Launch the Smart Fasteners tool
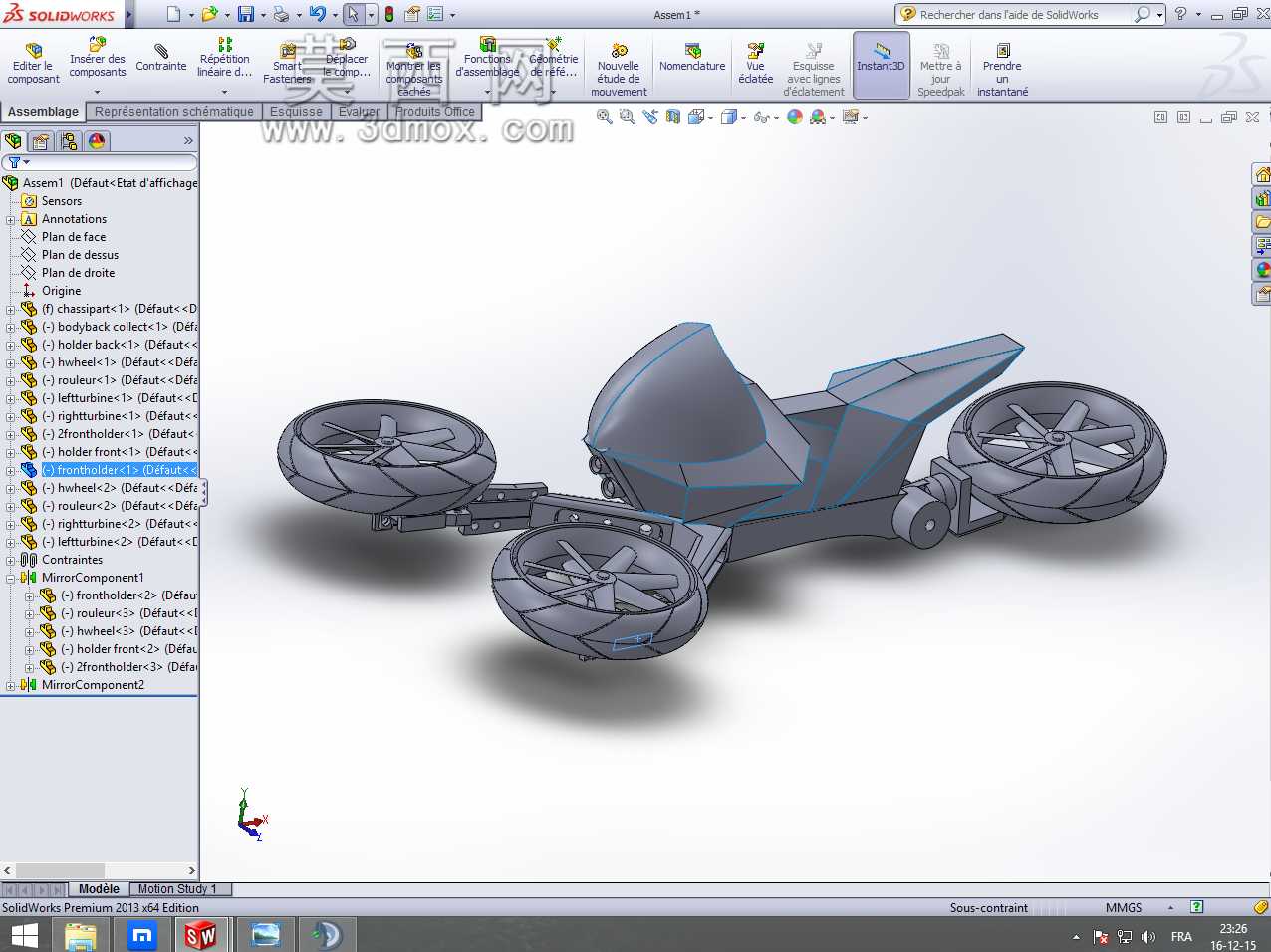The width and height of the screenshot is (1271, 952). click(x=287, y=64)
